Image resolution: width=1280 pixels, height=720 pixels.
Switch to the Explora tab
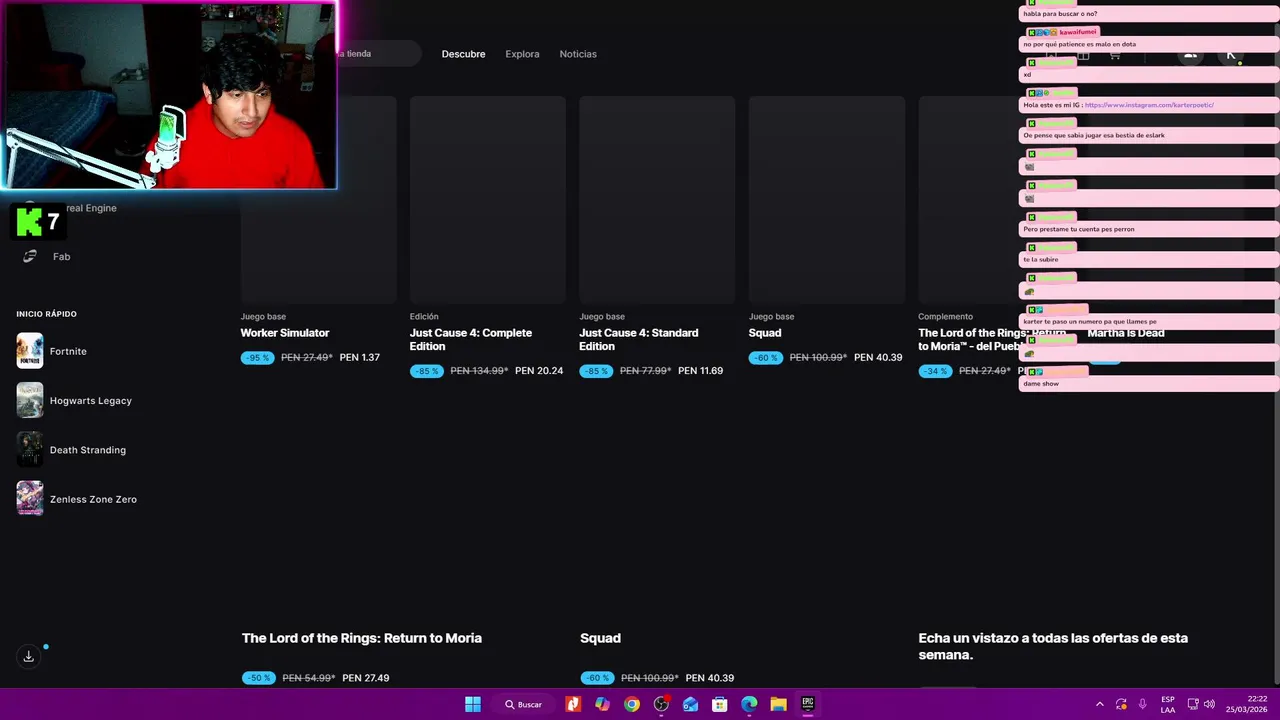coord(522,54)
